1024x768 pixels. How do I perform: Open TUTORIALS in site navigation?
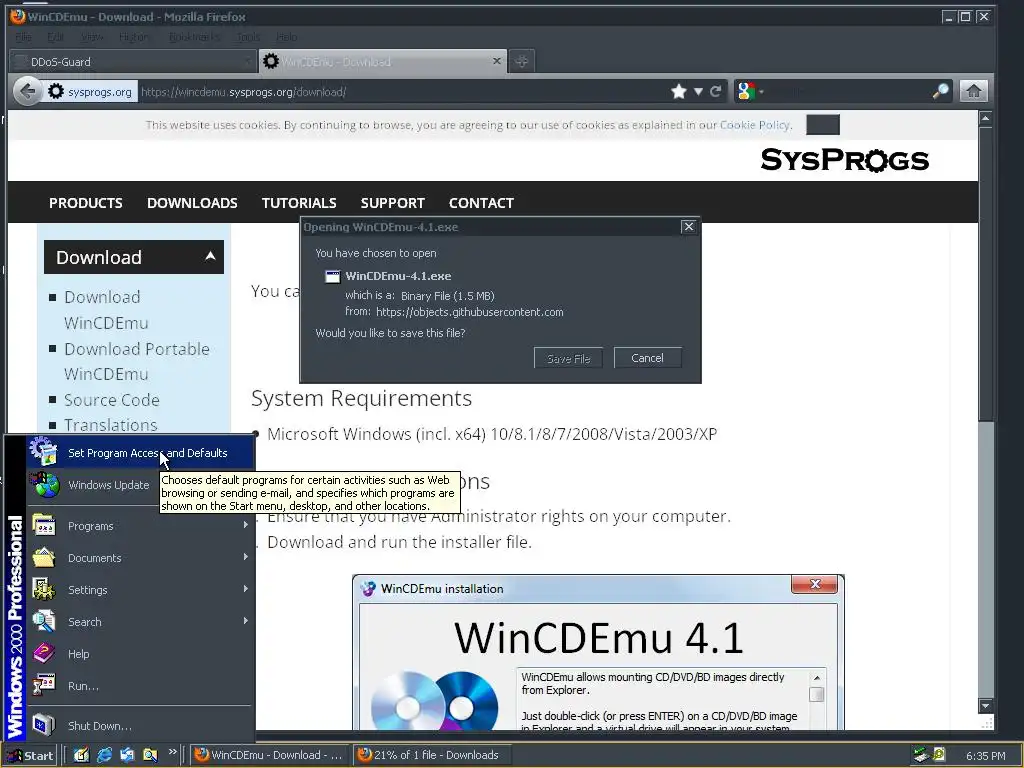pos(299,203)
